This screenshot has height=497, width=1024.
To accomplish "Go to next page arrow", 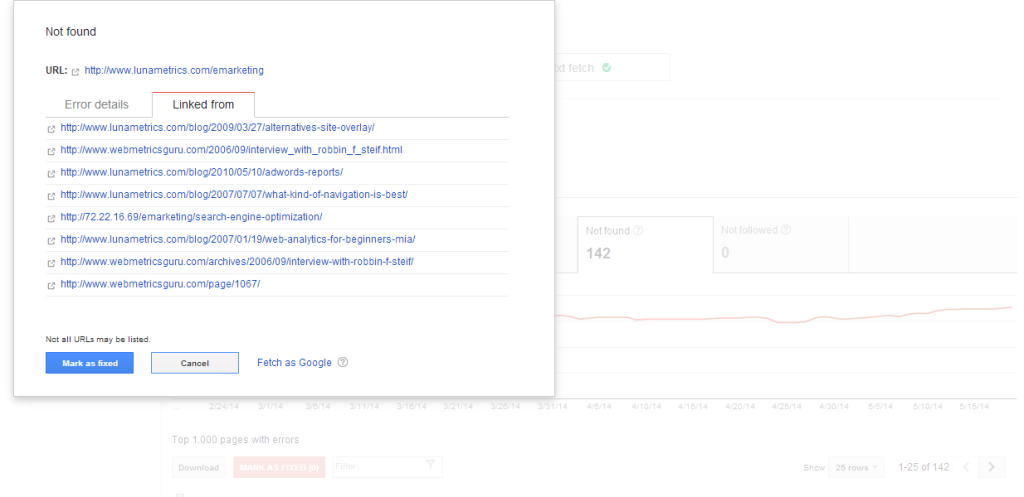I will [x=992, y=467].
